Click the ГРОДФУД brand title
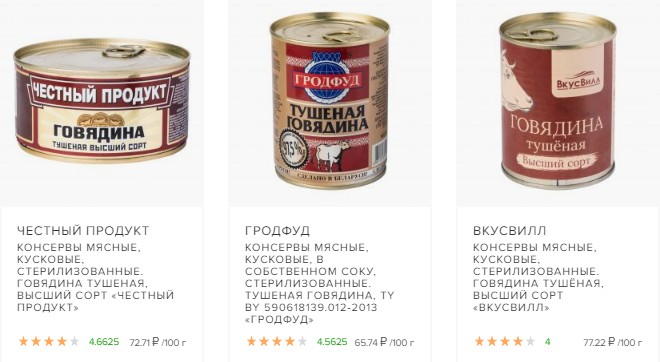The width and height of the screenshot is (660, 362). (x=277, y=231)
